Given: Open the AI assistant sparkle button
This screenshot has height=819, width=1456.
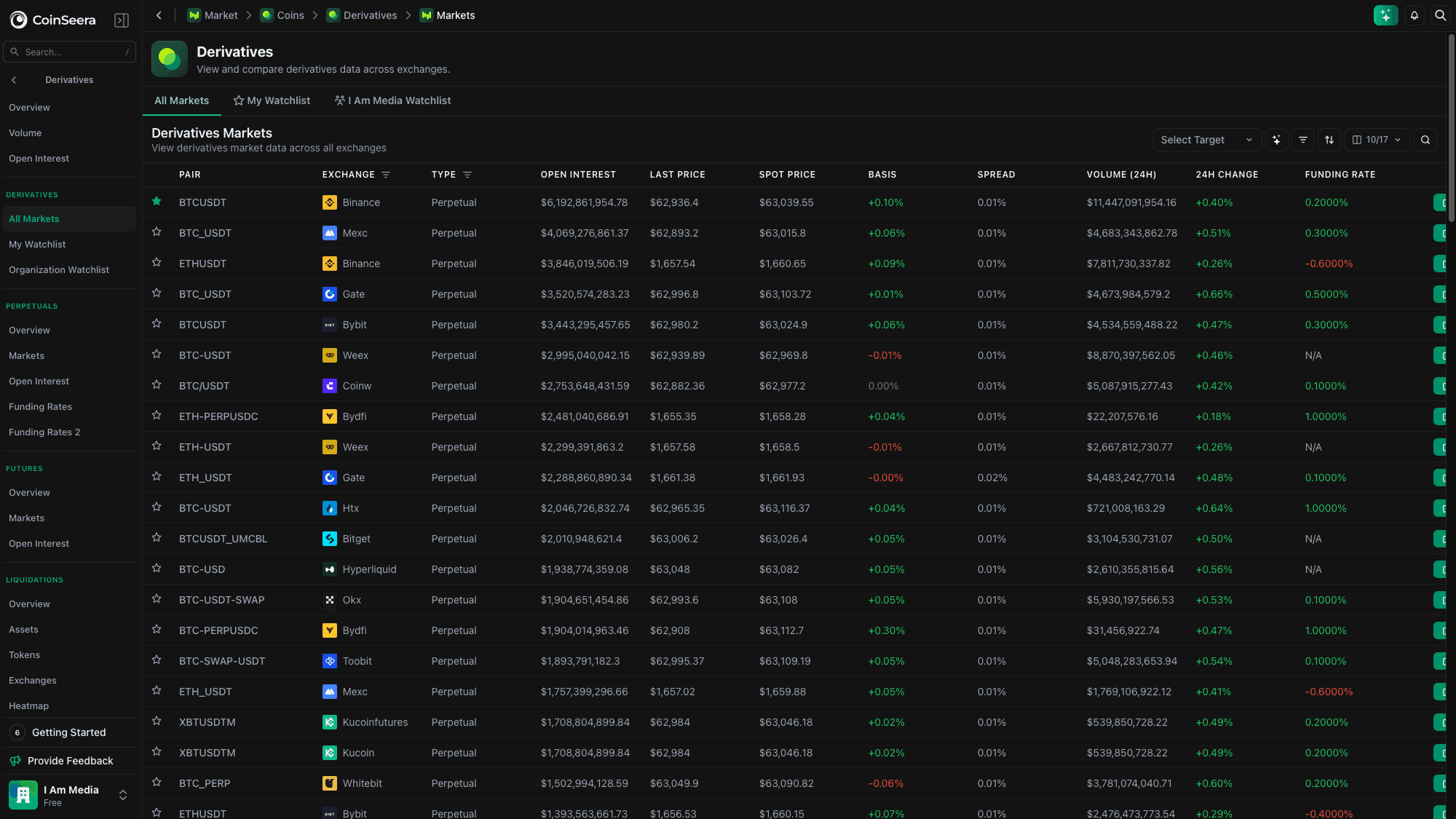Looking at the screenshot, I should (x=1385, y=15).
